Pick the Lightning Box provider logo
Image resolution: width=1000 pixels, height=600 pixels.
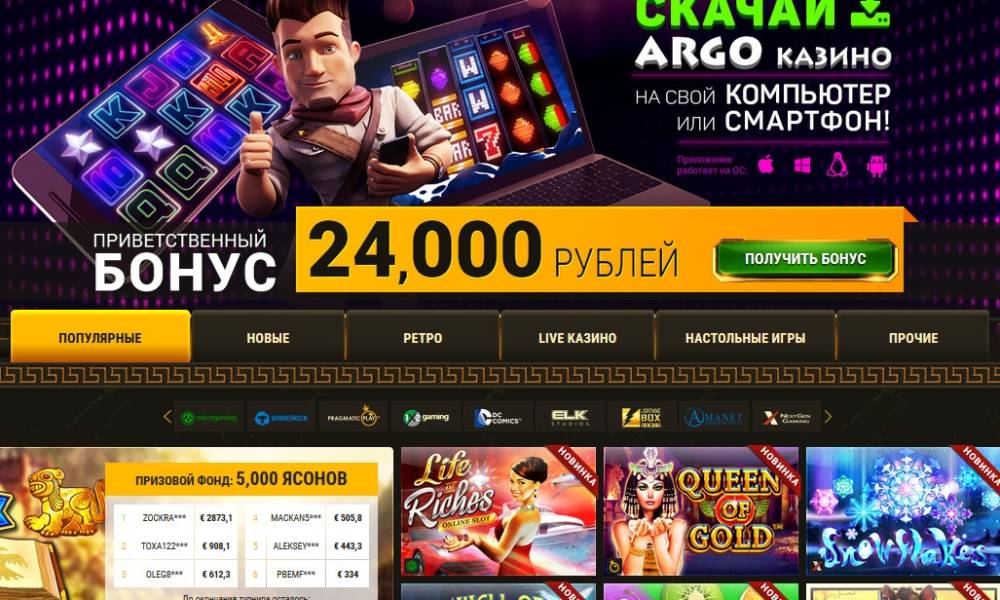pos(642,418)
